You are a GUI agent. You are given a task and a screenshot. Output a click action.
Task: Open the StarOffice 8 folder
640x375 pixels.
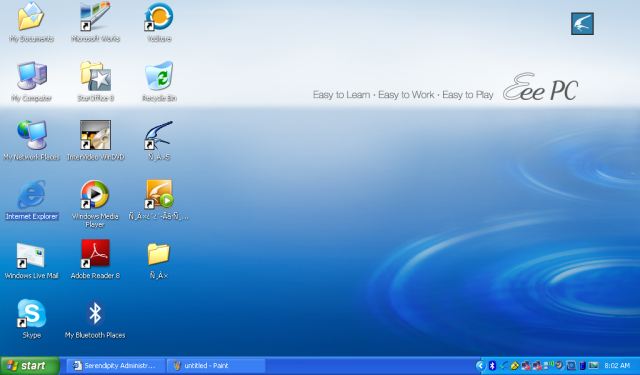pos(95,81)
